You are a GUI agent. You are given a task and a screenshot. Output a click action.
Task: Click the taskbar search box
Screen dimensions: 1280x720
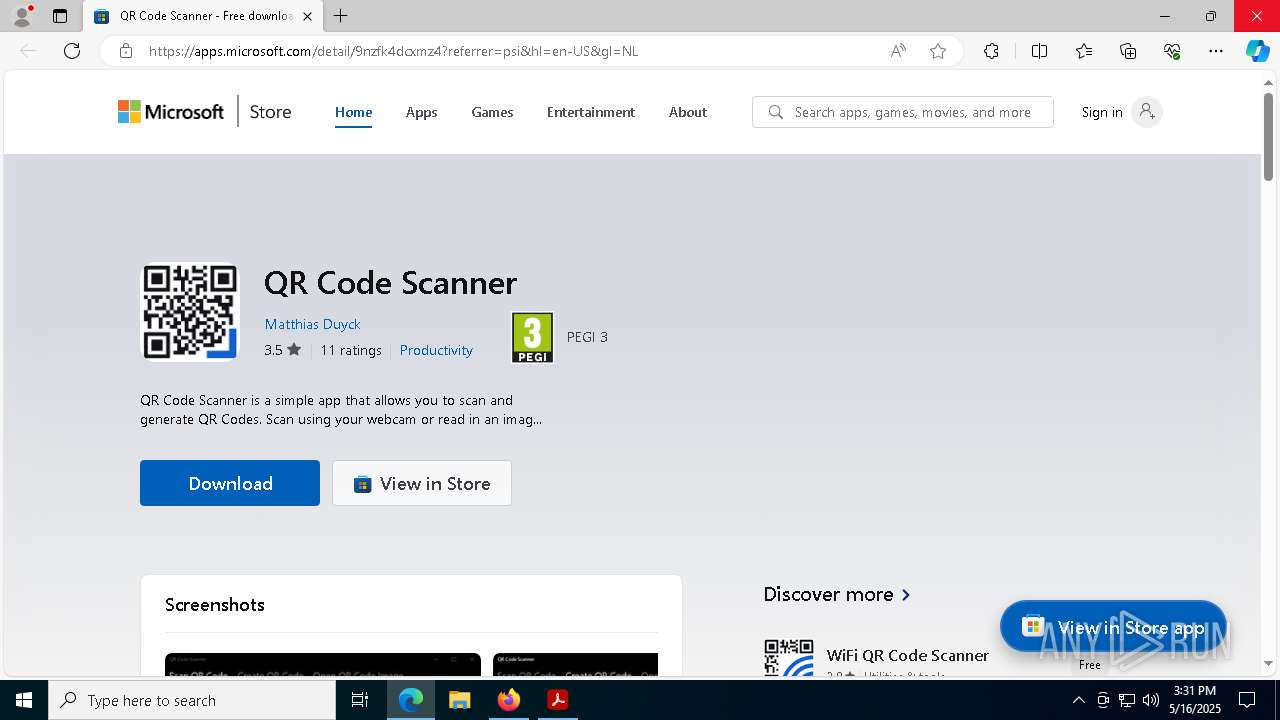(192, 700)
